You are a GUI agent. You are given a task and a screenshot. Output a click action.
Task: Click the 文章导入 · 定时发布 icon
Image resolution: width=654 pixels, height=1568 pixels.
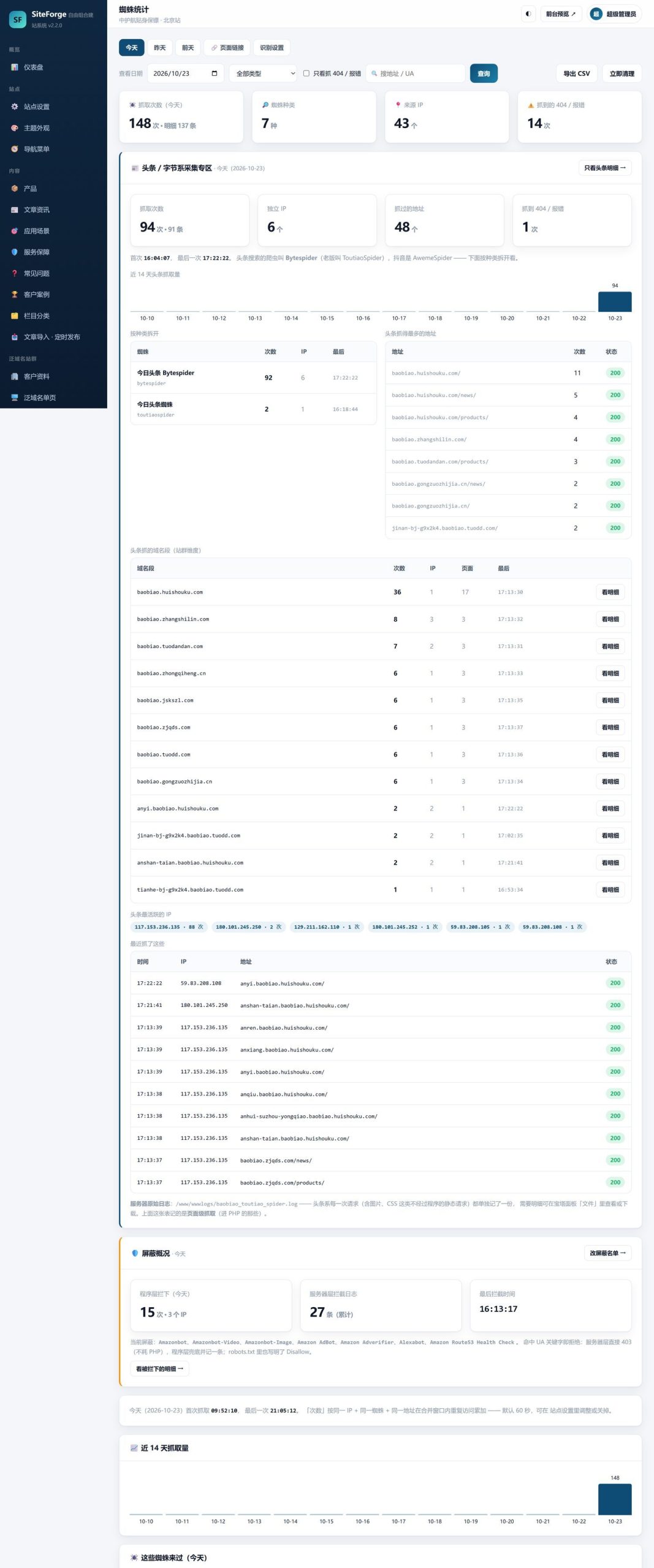[x=15, y=337]
